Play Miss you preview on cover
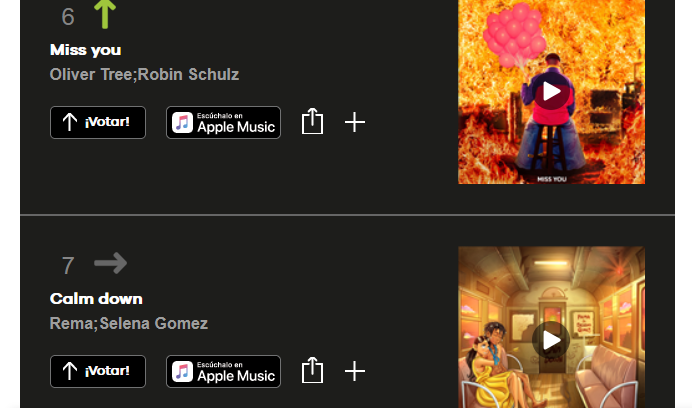 click(x=551, y=91)
